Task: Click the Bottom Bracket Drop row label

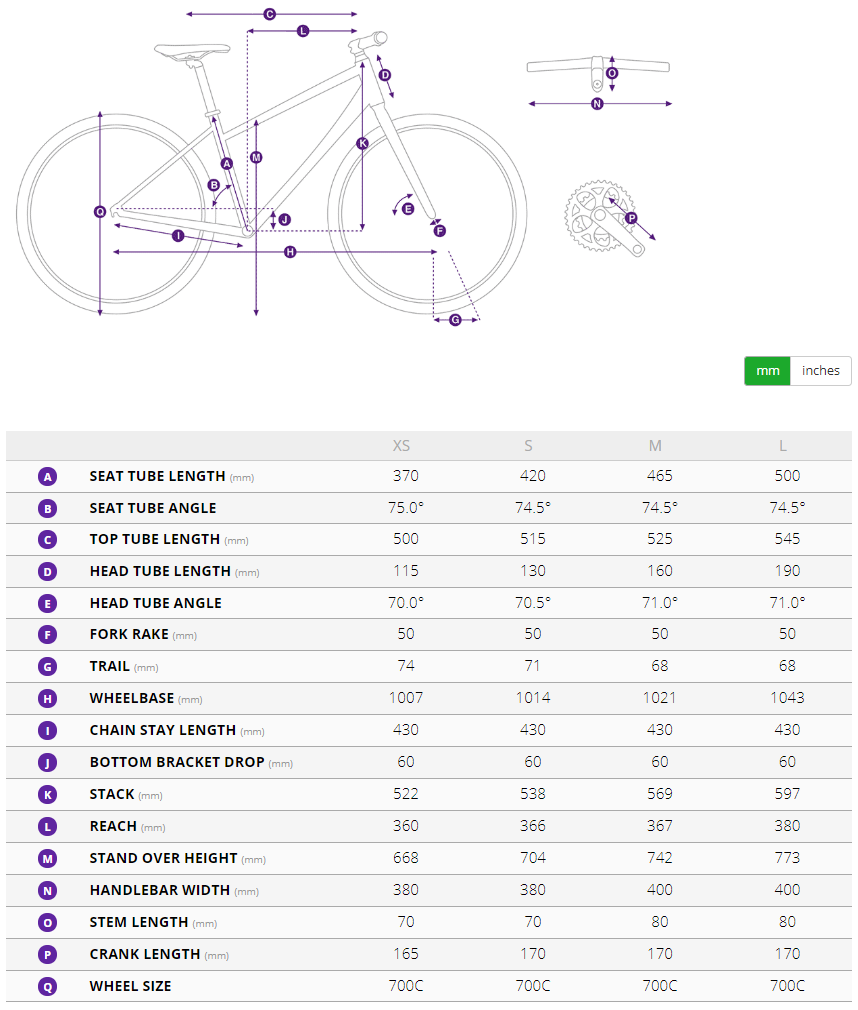Action: point(177,762)
